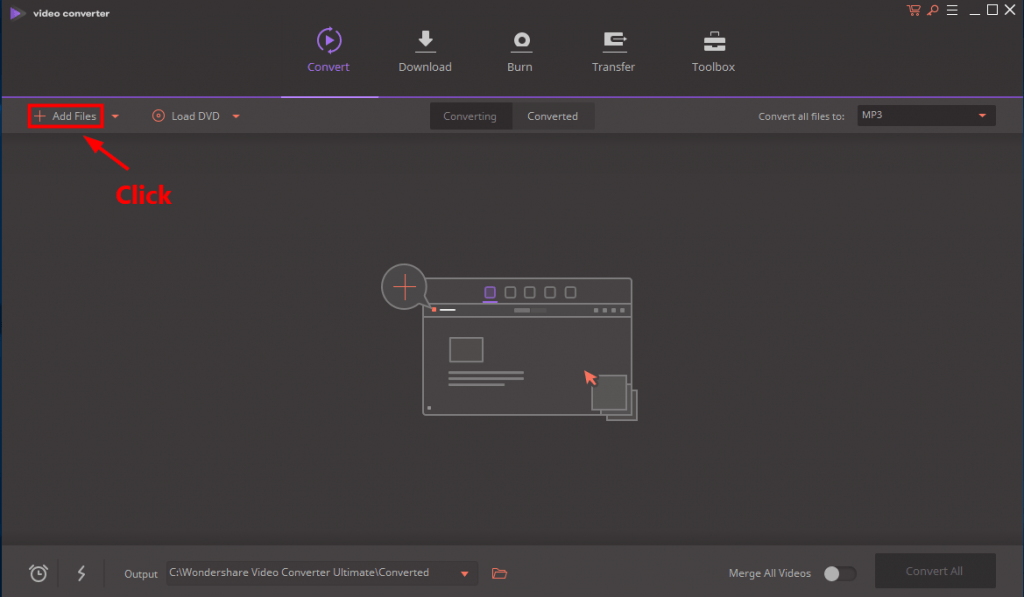Click the "Output" label text
Image resolution: width=1024 pixels, height=597 pixels.
pos(141,573)
